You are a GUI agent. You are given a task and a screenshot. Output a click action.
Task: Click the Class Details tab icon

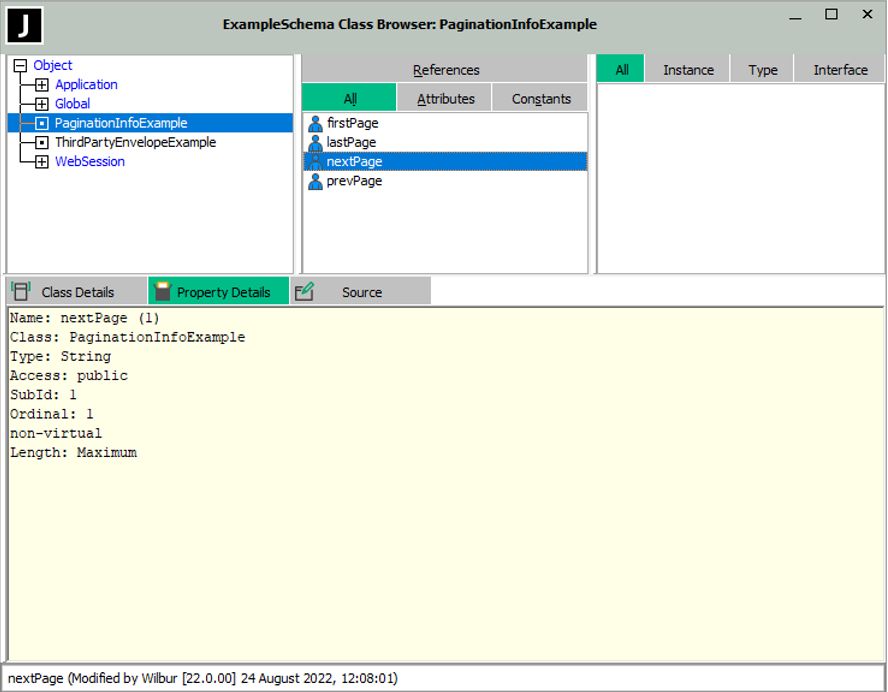[x=20, y=291]
